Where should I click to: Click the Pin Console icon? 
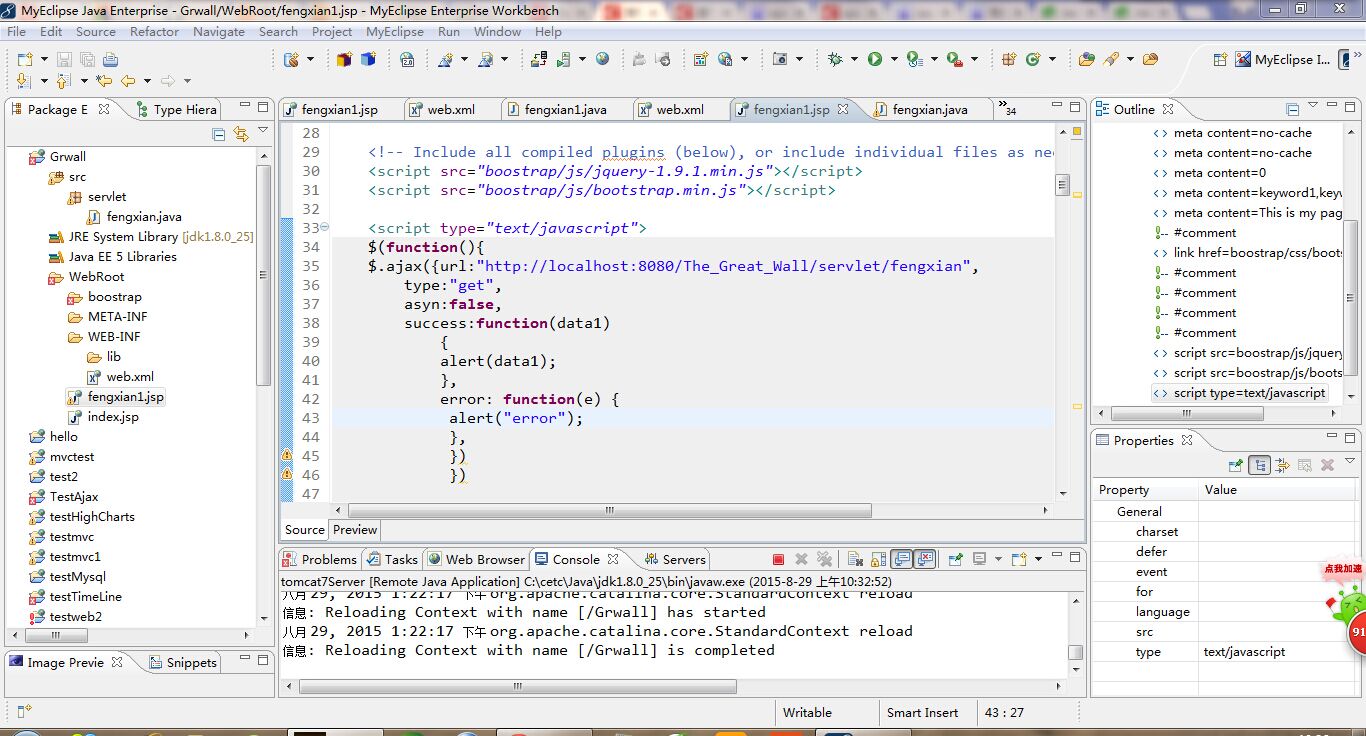point(955,559)
